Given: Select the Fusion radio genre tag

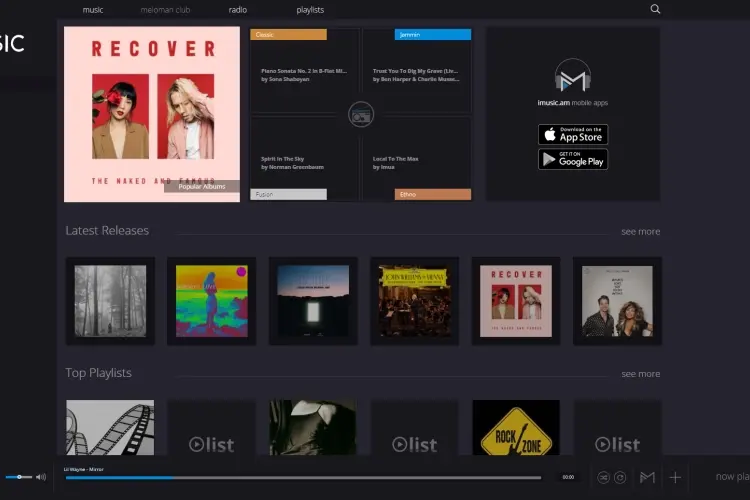Looking at the screenshot, I should point(288,194).
